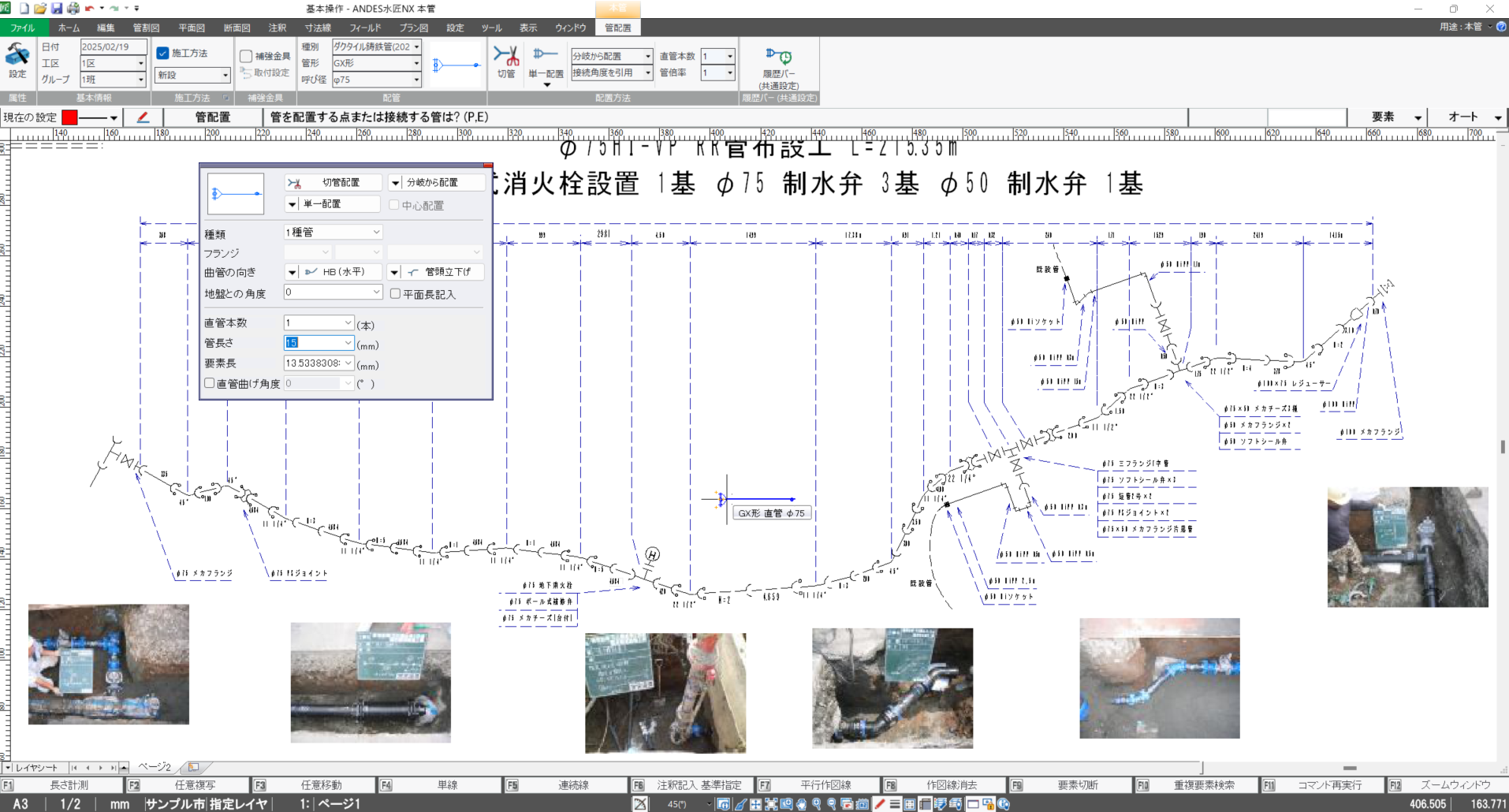
Task: Click the New file icon in quick access
Action: 24,9
